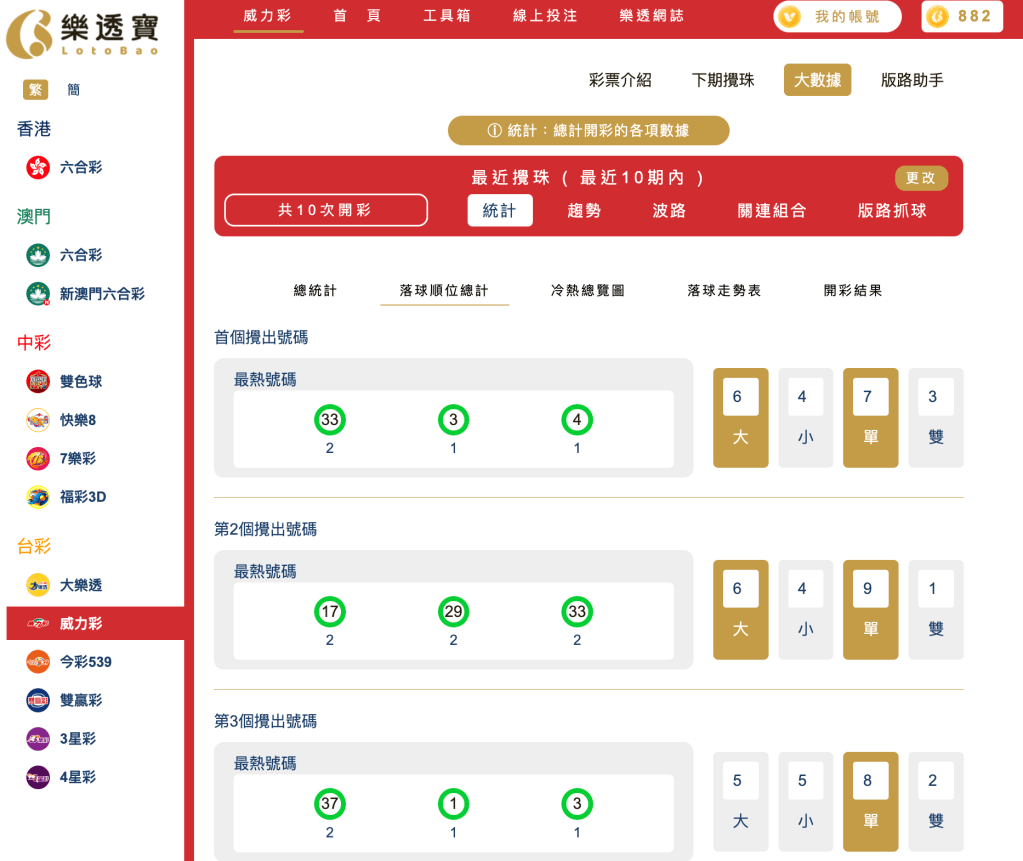Open the Macau 六合彩 lottery

[37, 256]
